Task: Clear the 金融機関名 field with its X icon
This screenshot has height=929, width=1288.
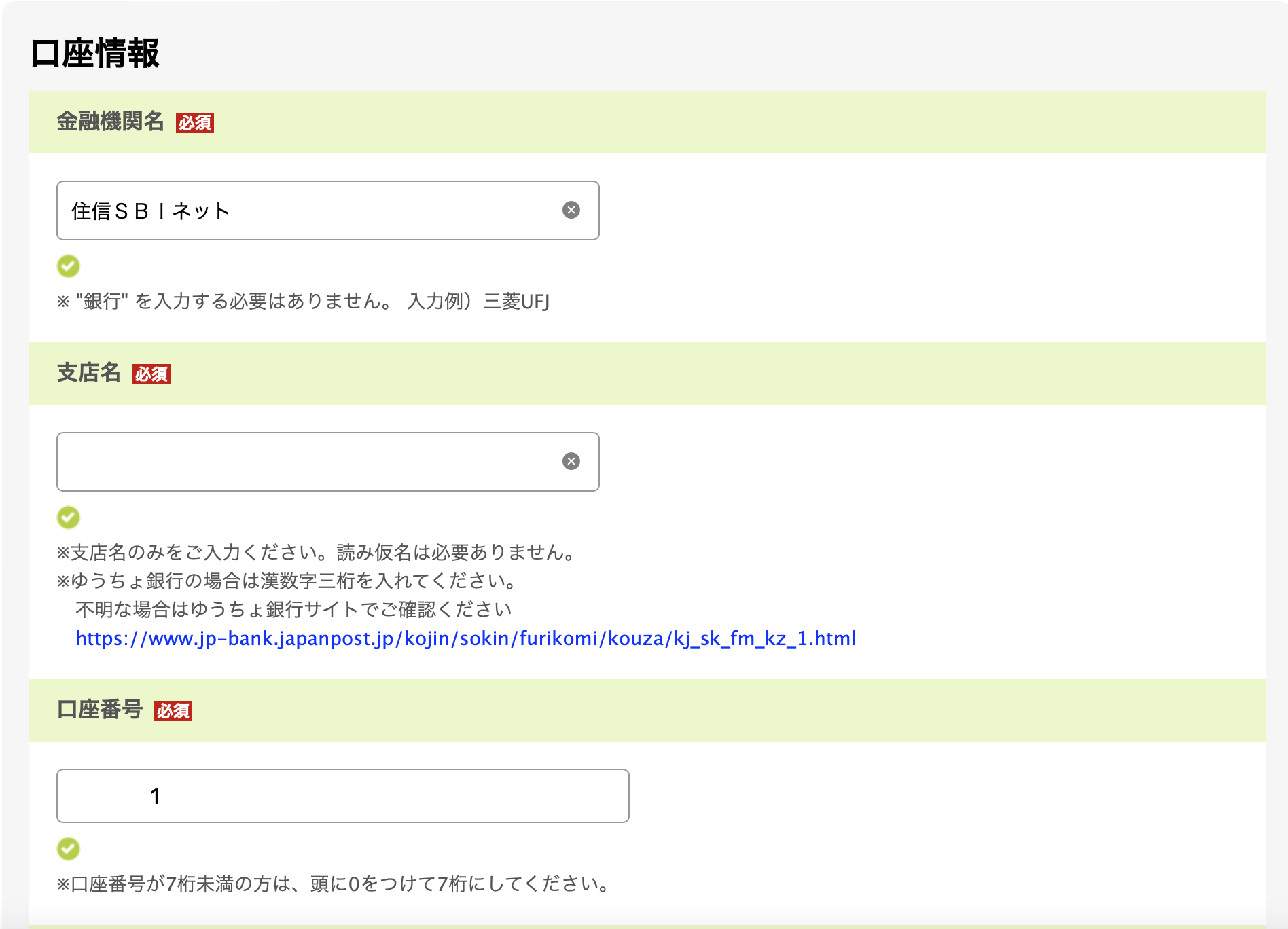Action: (x=571, y=210)
